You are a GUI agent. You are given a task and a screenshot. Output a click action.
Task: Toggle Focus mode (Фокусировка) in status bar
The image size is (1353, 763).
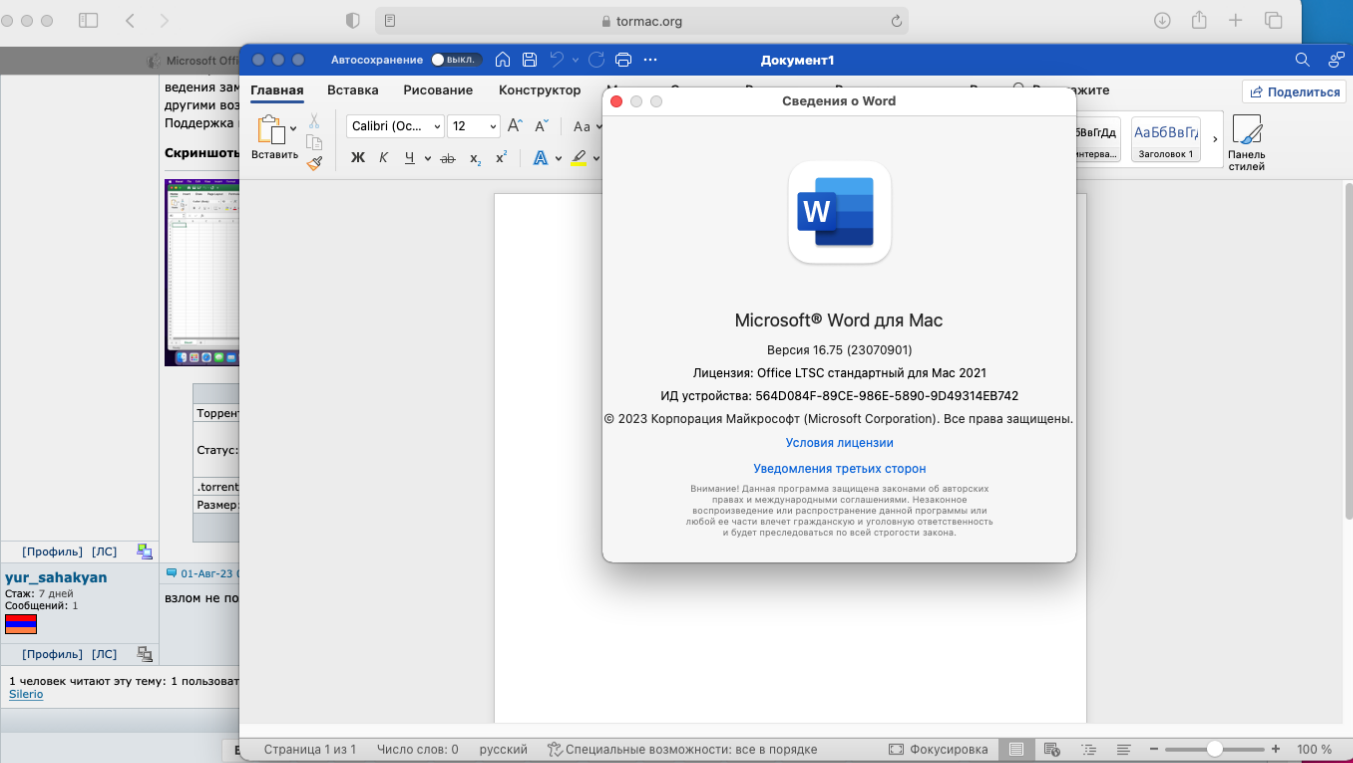[938, 749]
